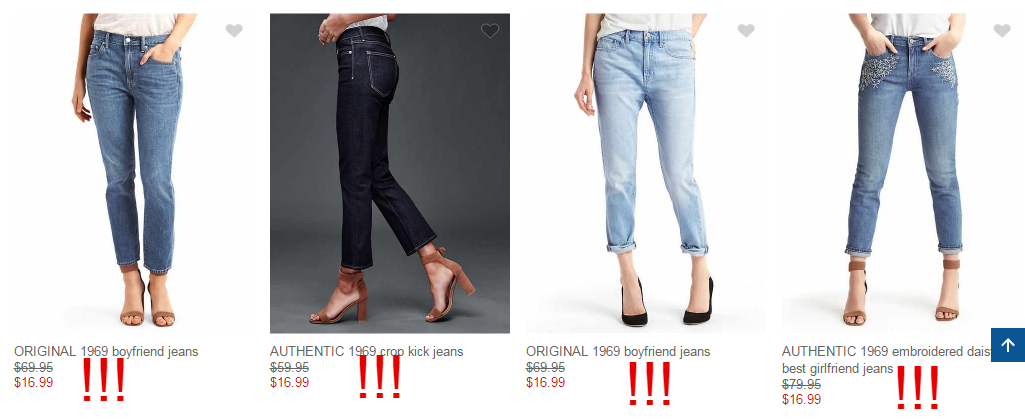
Task: Click ORIGINAL 1969 boyfriend jeans title under light-wash pair
Action: pos(618,352)
